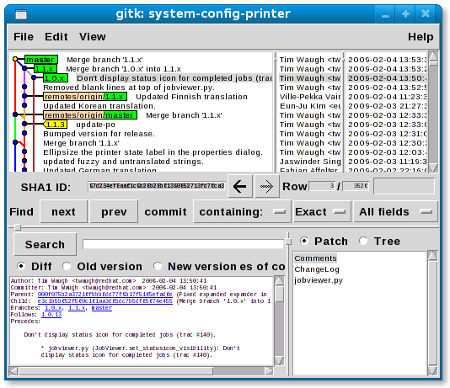This screenshot has width=450, height=388.
Task: Click the 1.0.13 Follows tag link
Action: [52, 314]
